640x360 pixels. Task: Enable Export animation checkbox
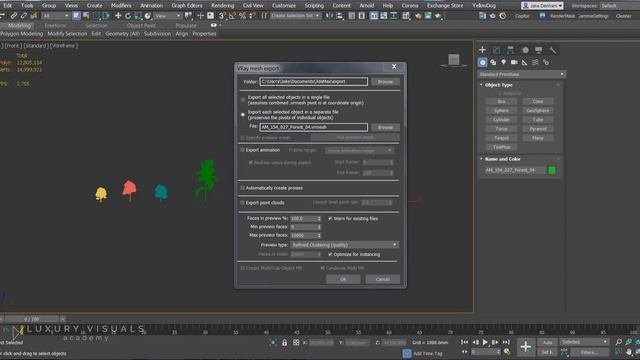click(242, 150)
